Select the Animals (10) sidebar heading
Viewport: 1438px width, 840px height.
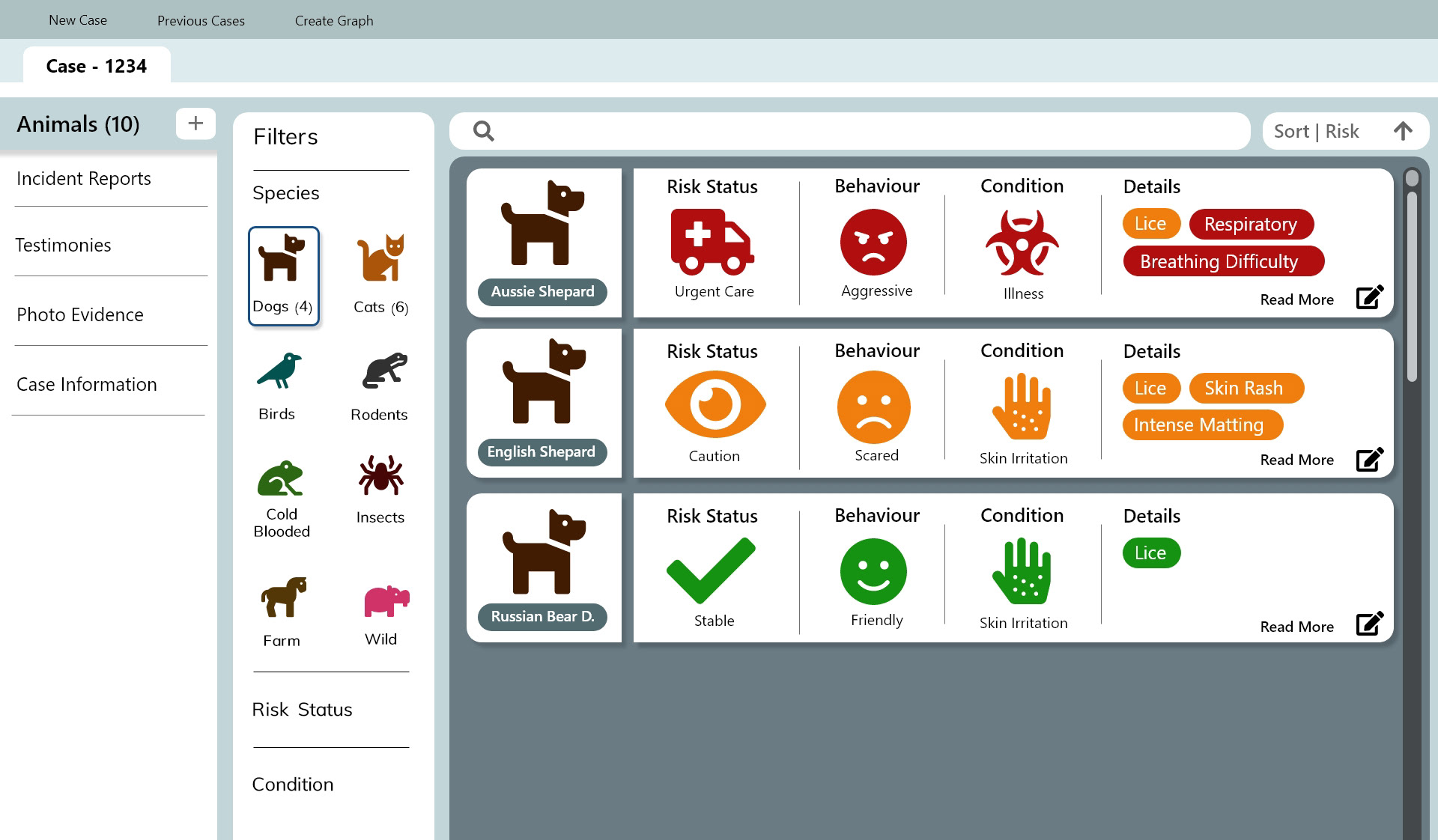tap(79, 124)
